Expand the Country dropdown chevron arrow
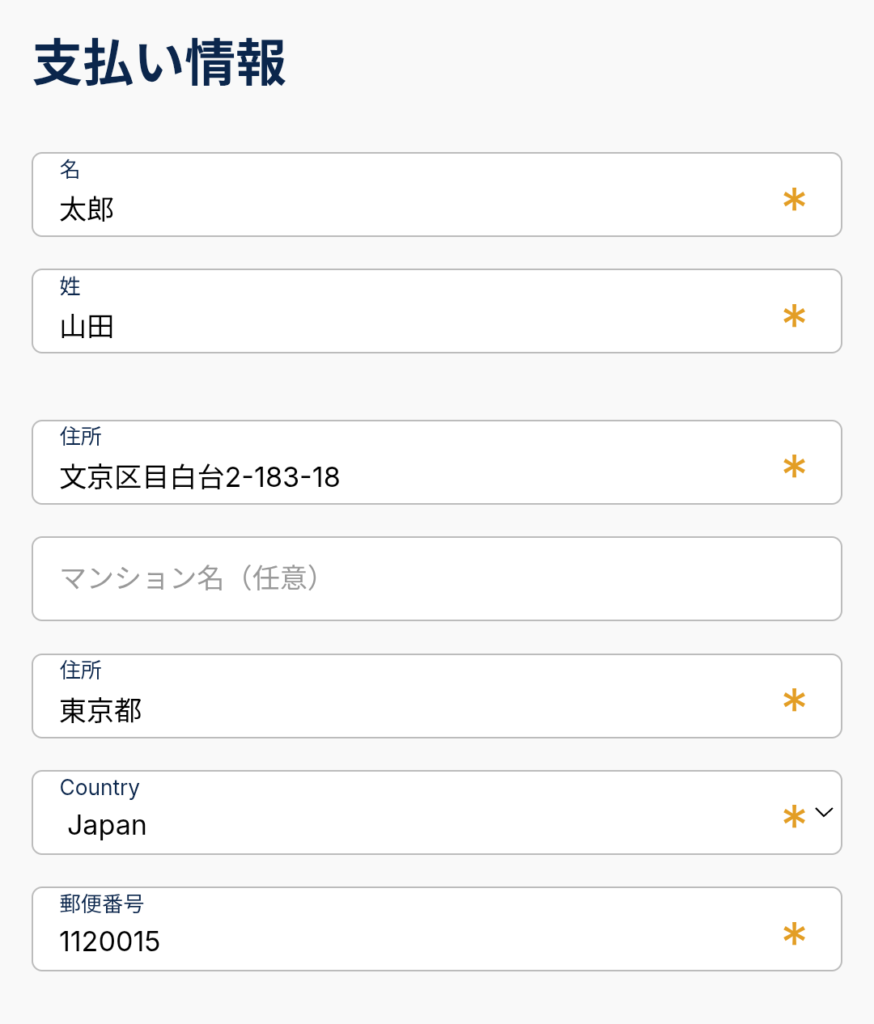This screenshot has width=874, height=1024. [824, 813]
